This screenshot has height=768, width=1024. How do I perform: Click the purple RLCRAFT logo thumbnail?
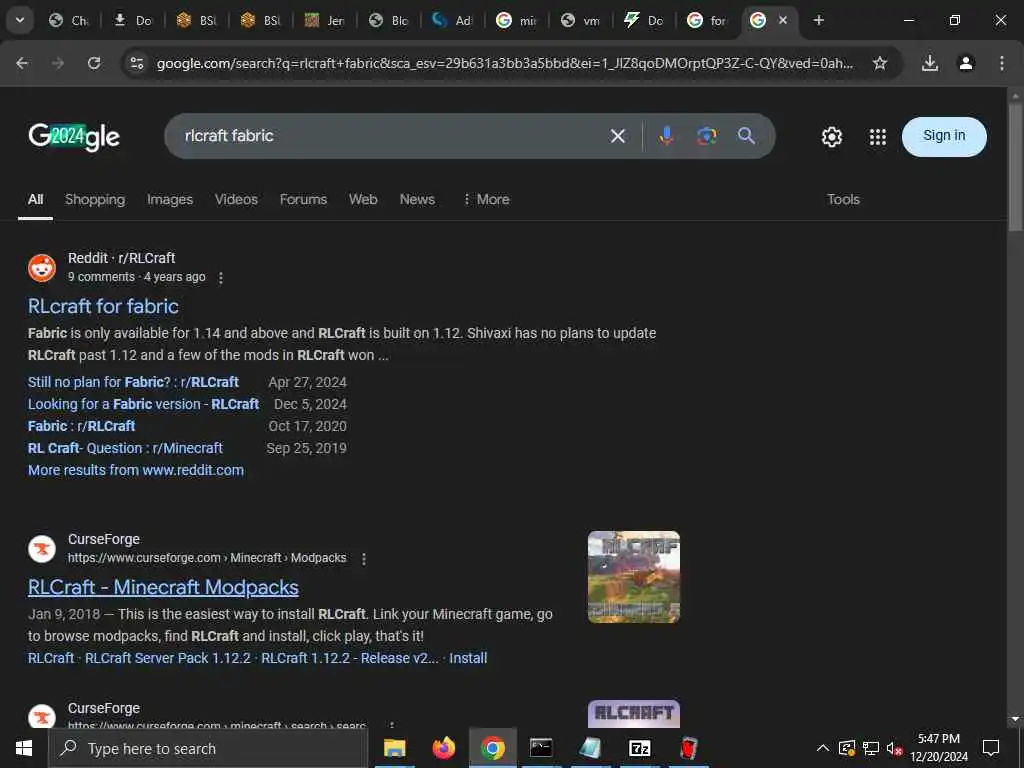(x=633, y=713)
